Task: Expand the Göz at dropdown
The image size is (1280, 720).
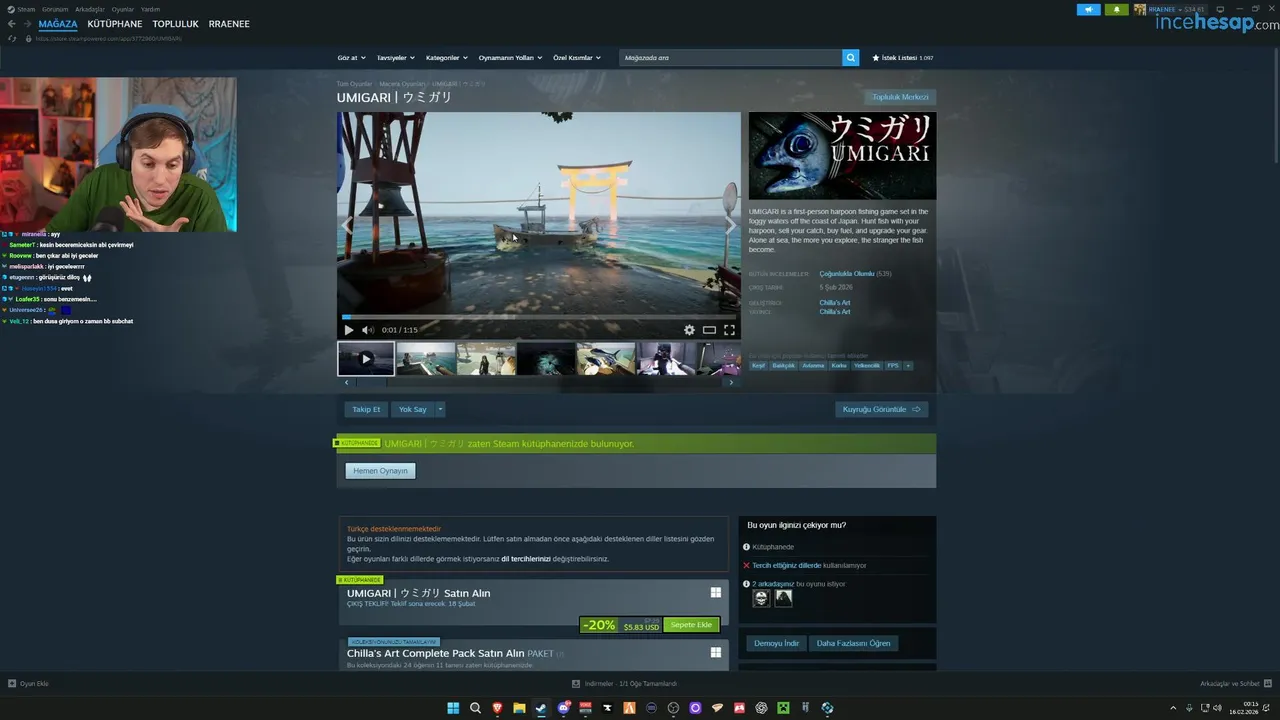Action: 351,58
